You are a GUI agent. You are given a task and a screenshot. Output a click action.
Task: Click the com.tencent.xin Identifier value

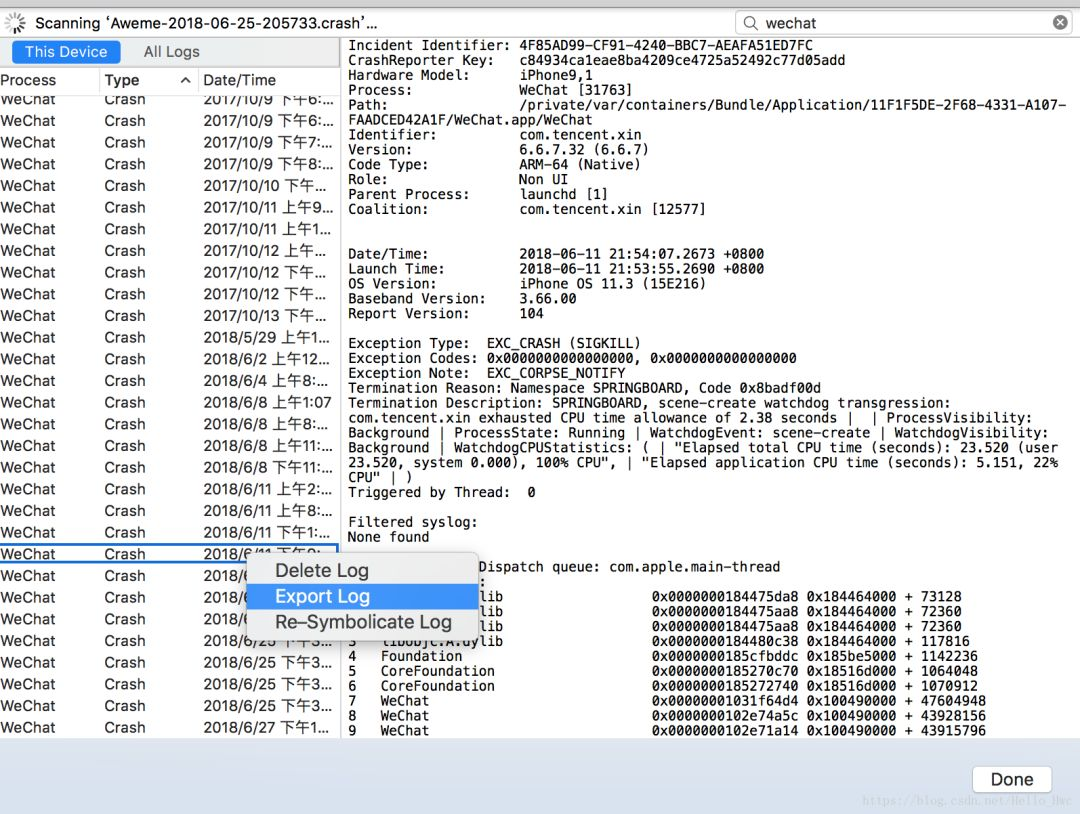click(x=580, y=135)
